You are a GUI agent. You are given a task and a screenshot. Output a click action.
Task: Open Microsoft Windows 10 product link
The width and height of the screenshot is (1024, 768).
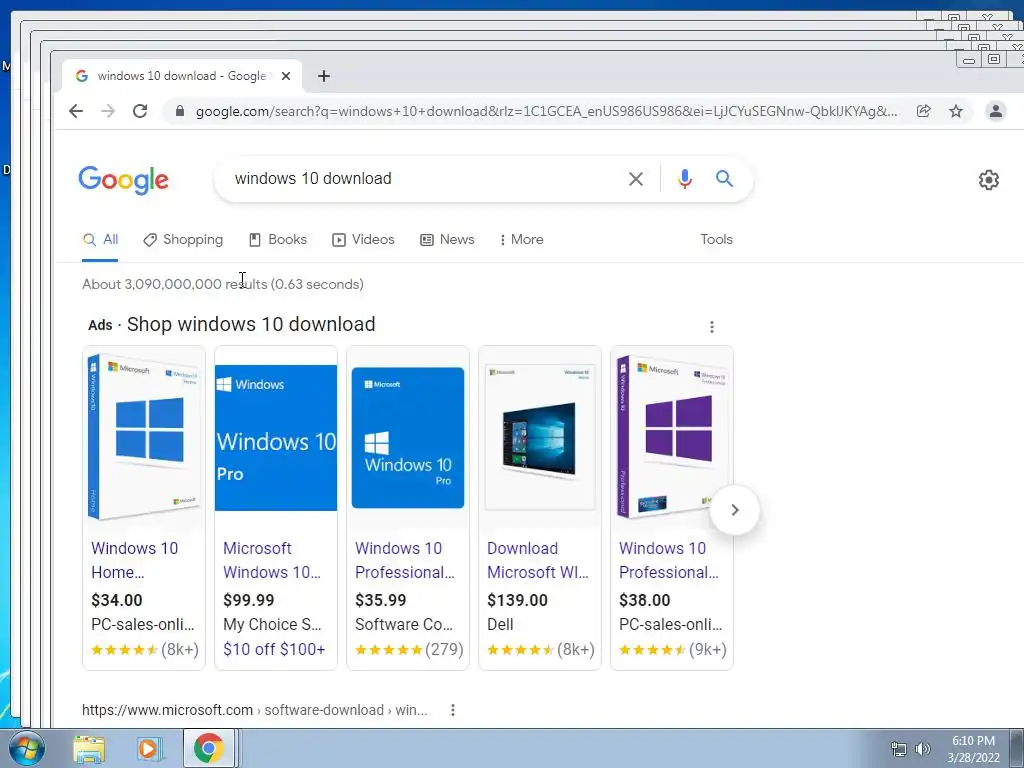point(272,560)
